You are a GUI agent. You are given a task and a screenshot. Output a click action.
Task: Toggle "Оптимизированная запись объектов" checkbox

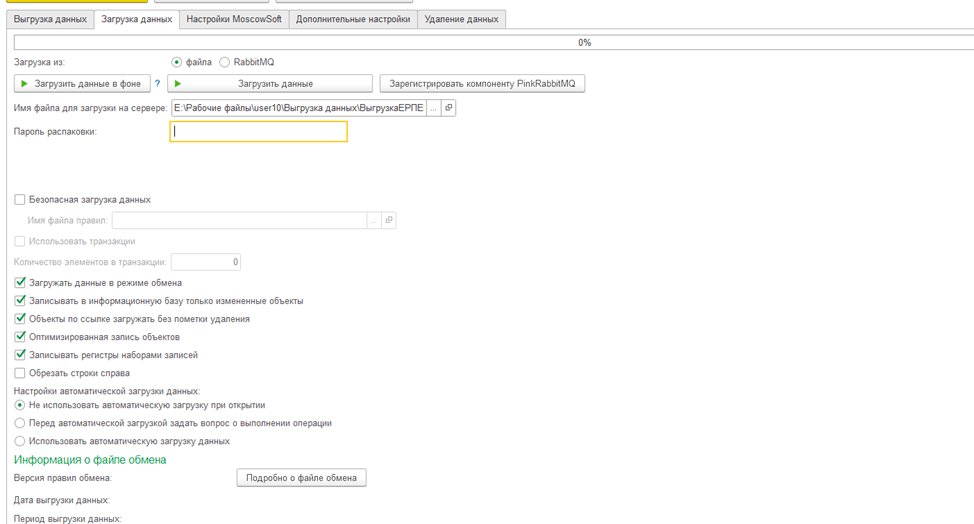[x=20, y=337]
